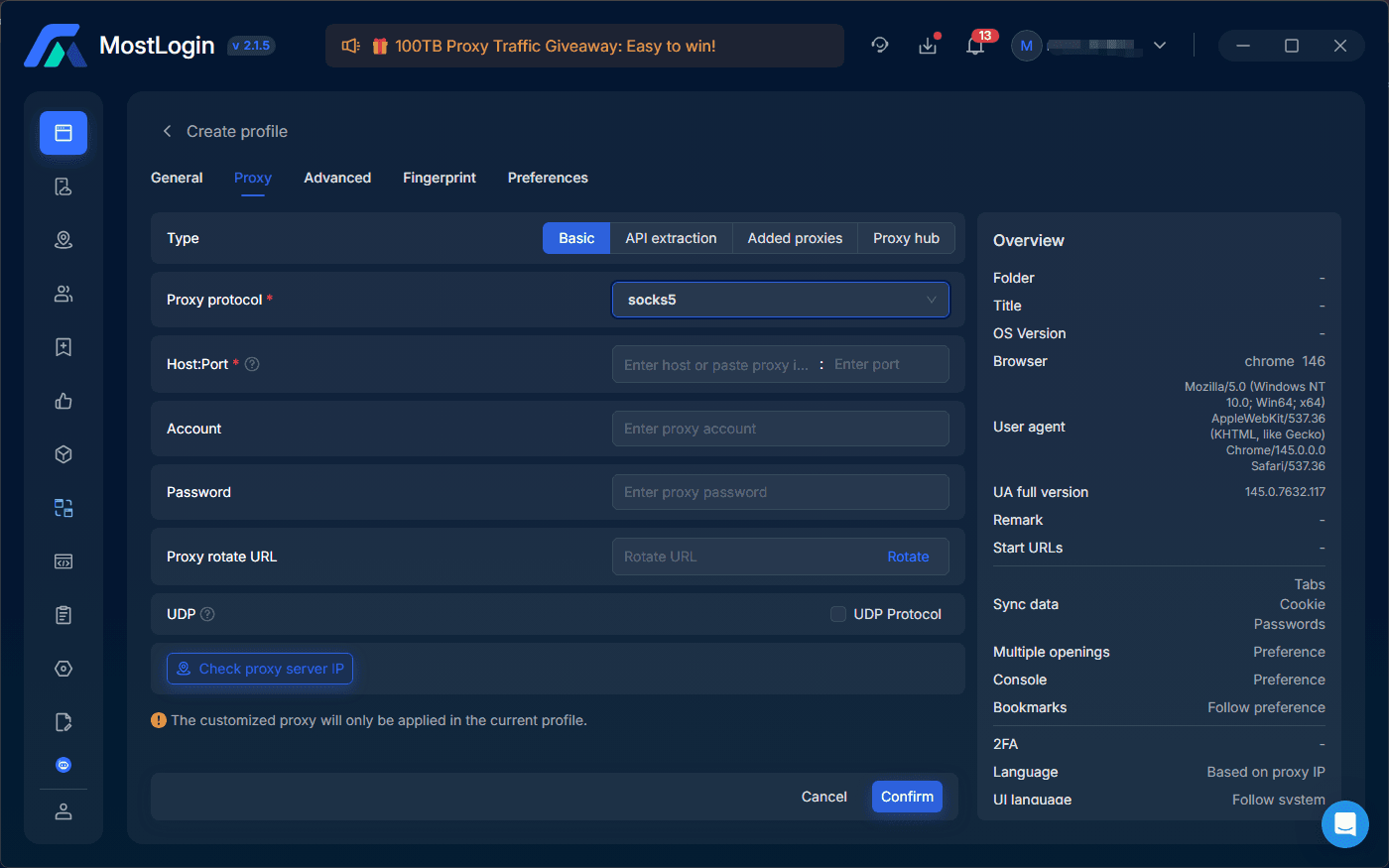Click the Host:Port help question icon

coord(252,364)
